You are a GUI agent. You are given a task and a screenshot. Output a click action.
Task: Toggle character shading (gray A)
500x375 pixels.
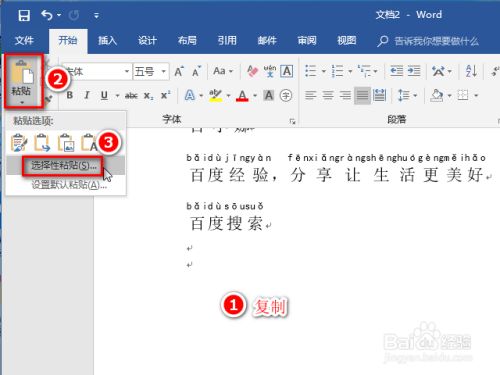[x=269, y=96]
